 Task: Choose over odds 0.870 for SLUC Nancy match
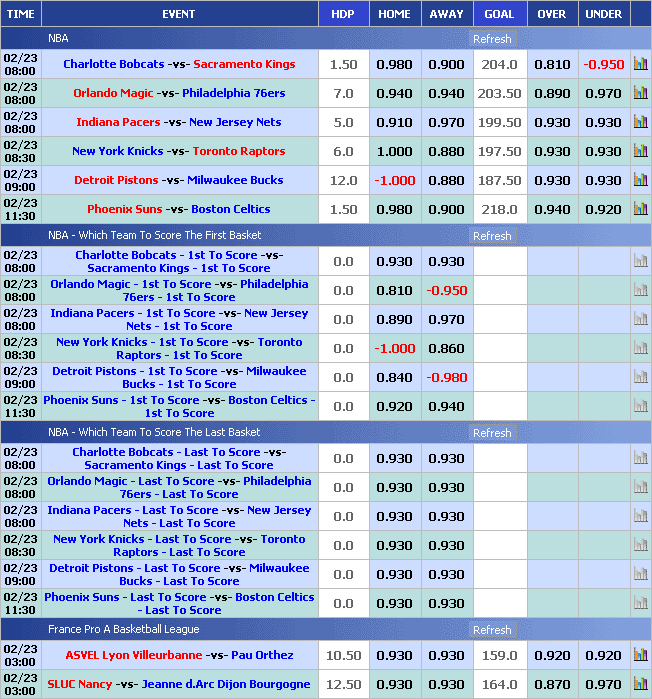pyautogui.click(x=552, y=684)
